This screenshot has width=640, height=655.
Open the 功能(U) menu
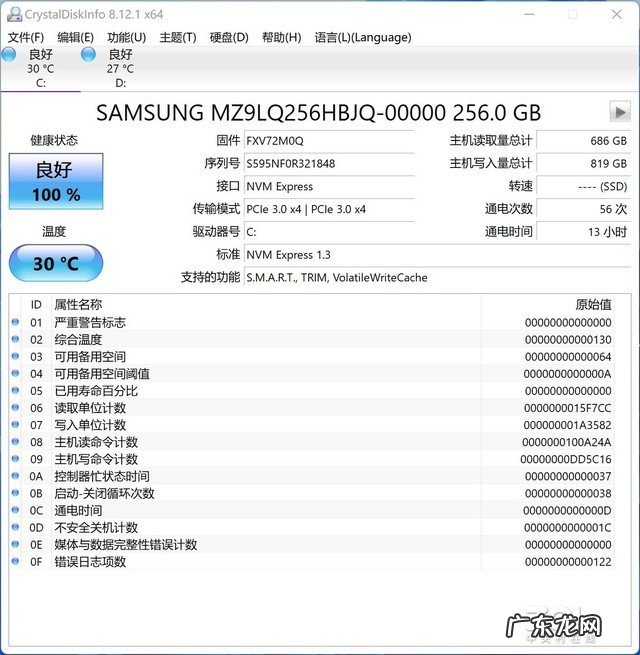tap(127, 38)
